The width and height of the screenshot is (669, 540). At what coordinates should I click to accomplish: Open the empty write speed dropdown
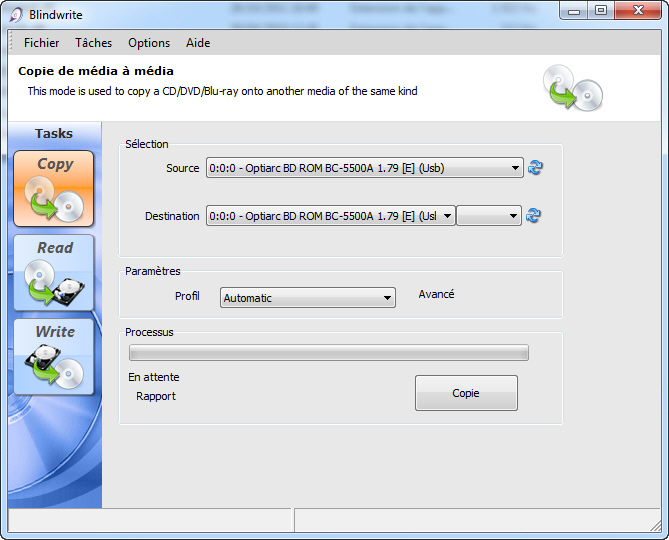click(x=489, y=216)
